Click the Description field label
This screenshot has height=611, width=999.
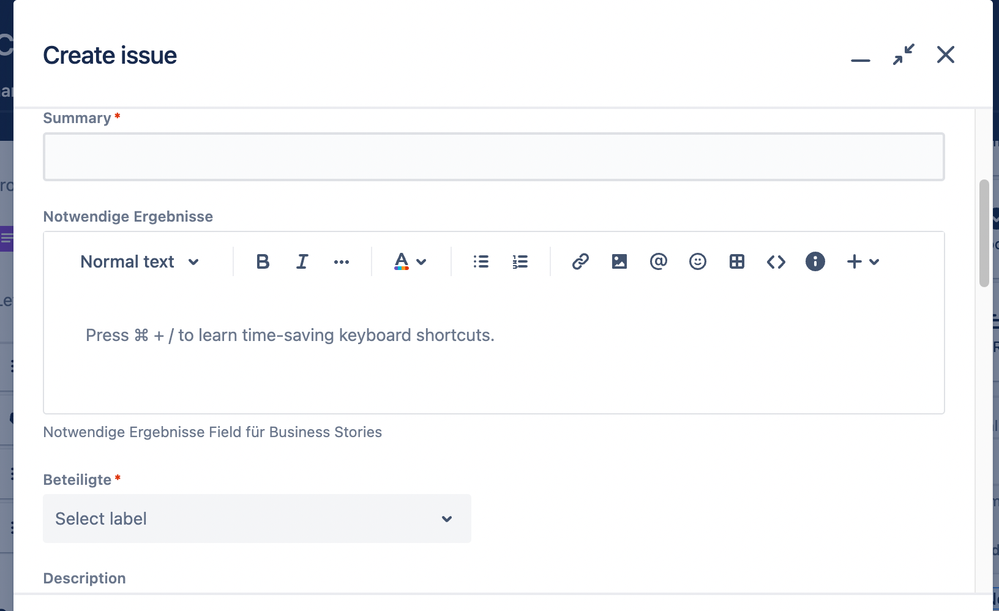(x=85, y=578)
